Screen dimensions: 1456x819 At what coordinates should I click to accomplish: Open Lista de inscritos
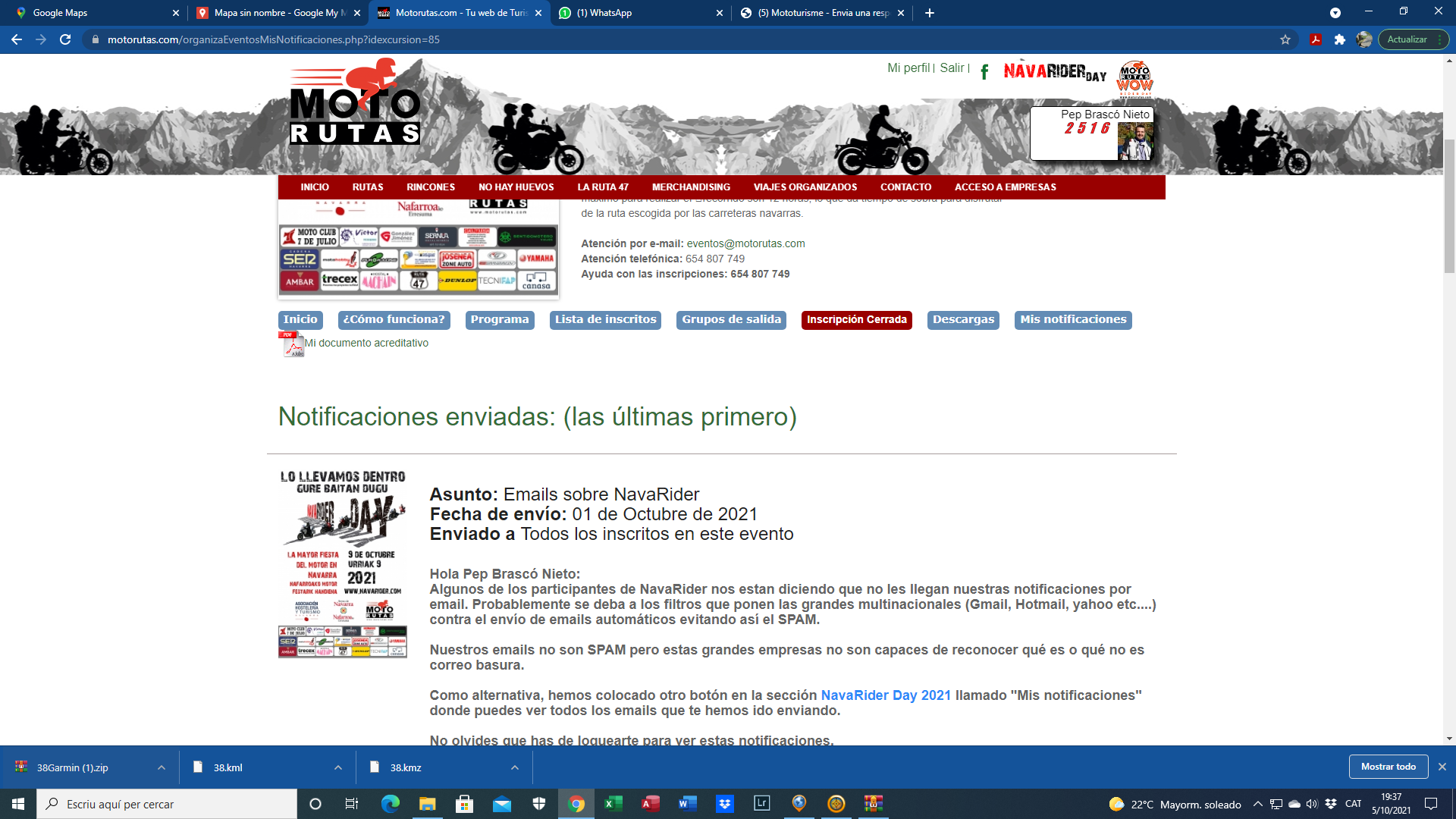pyautogui.click(x=605, y=320)
